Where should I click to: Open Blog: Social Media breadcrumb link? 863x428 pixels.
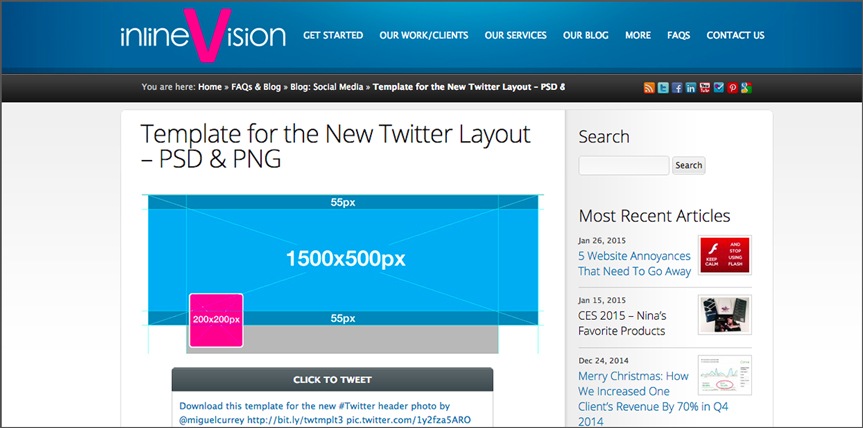(x=327, y=87)
